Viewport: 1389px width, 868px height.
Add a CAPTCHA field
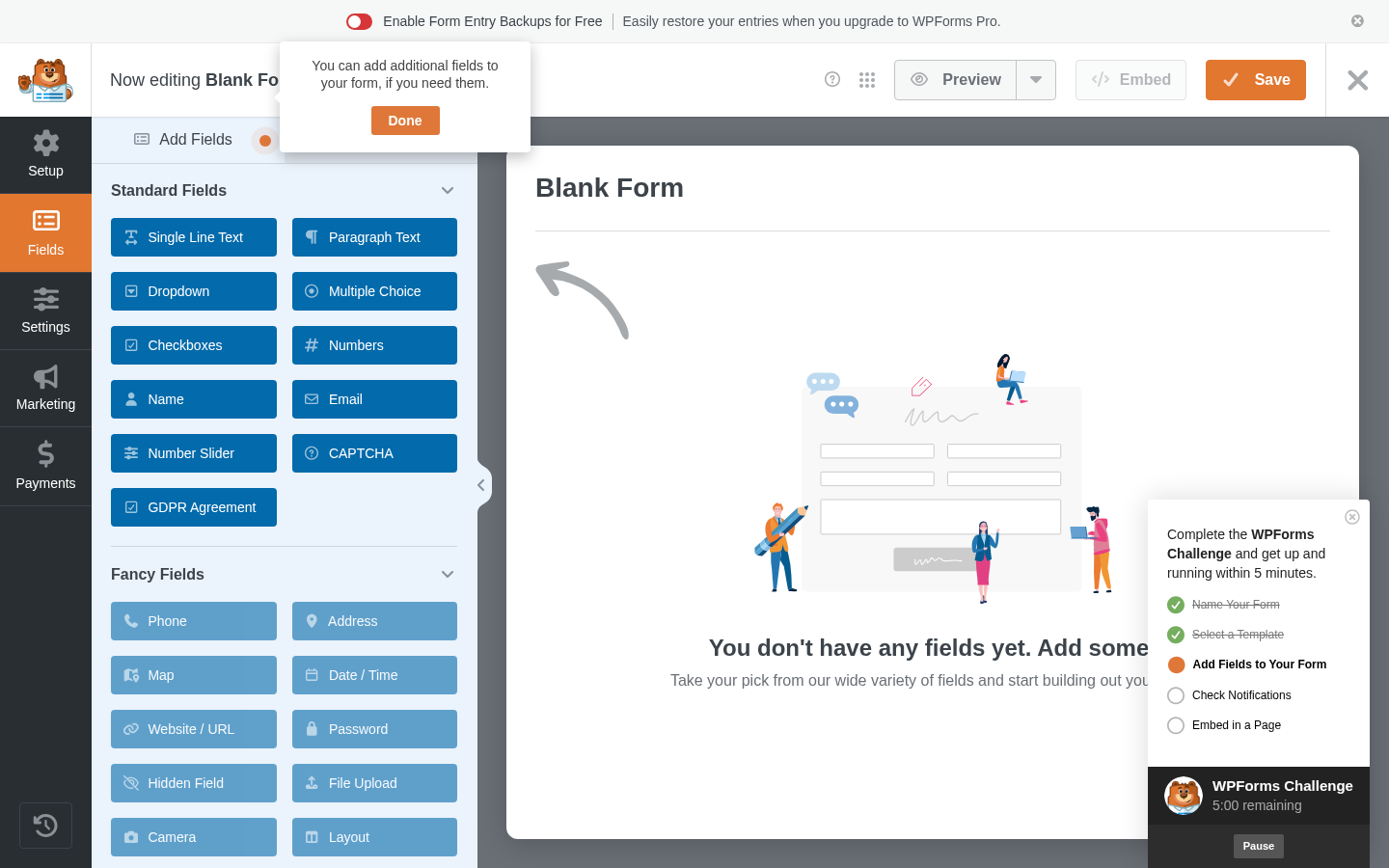pyautogui.click(x=374, y=453)
